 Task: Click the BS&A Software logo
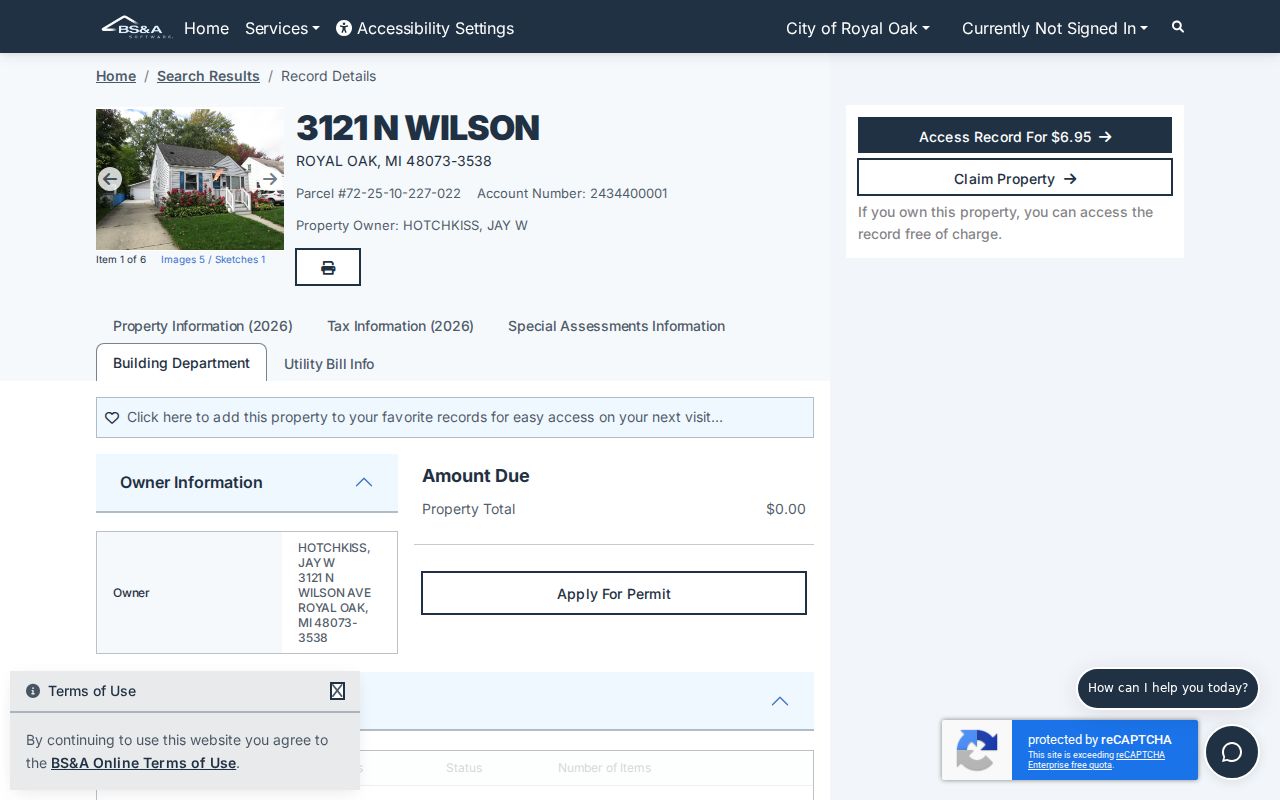[137, 27]
